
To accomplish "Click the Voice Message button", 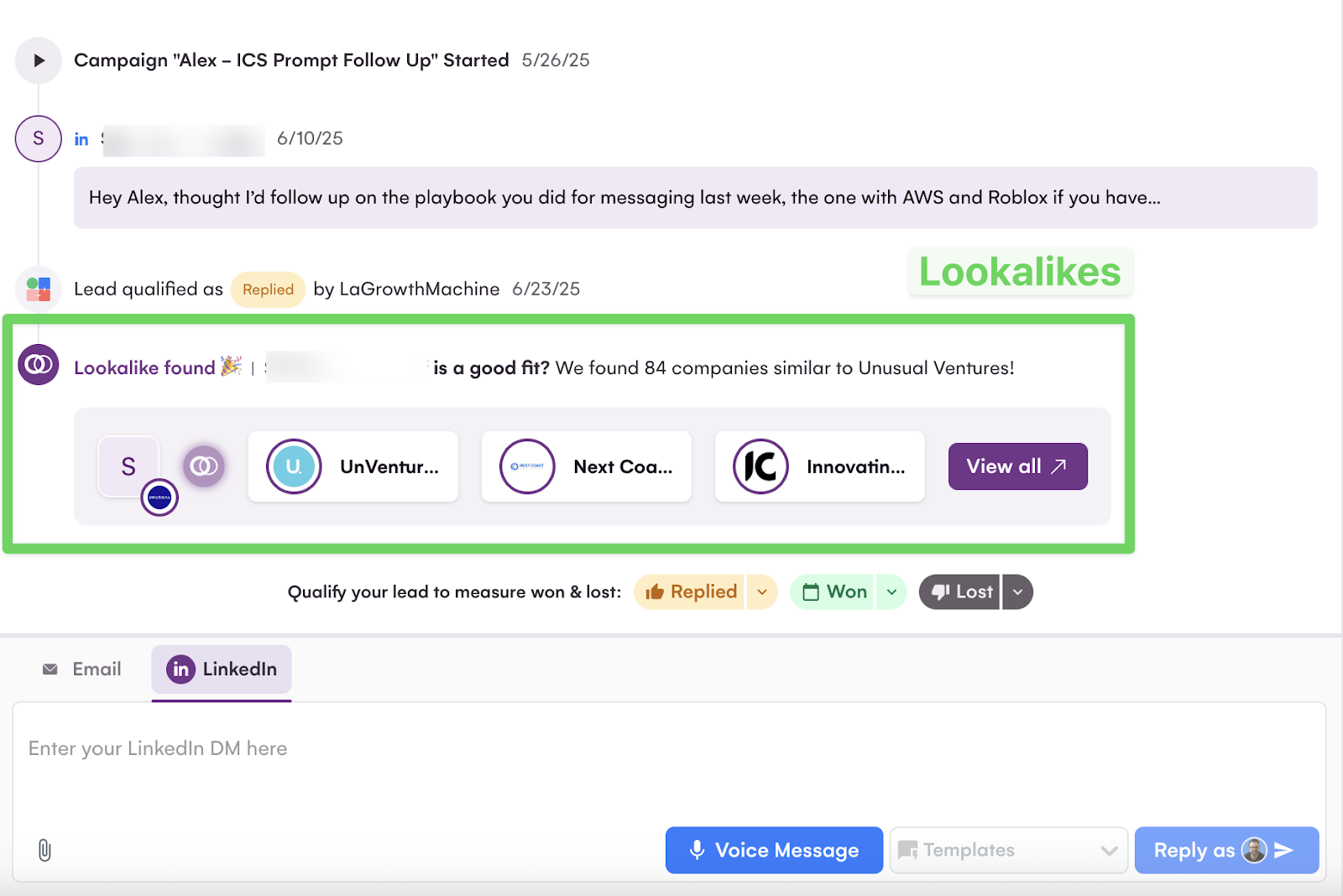I will point(774,851).
